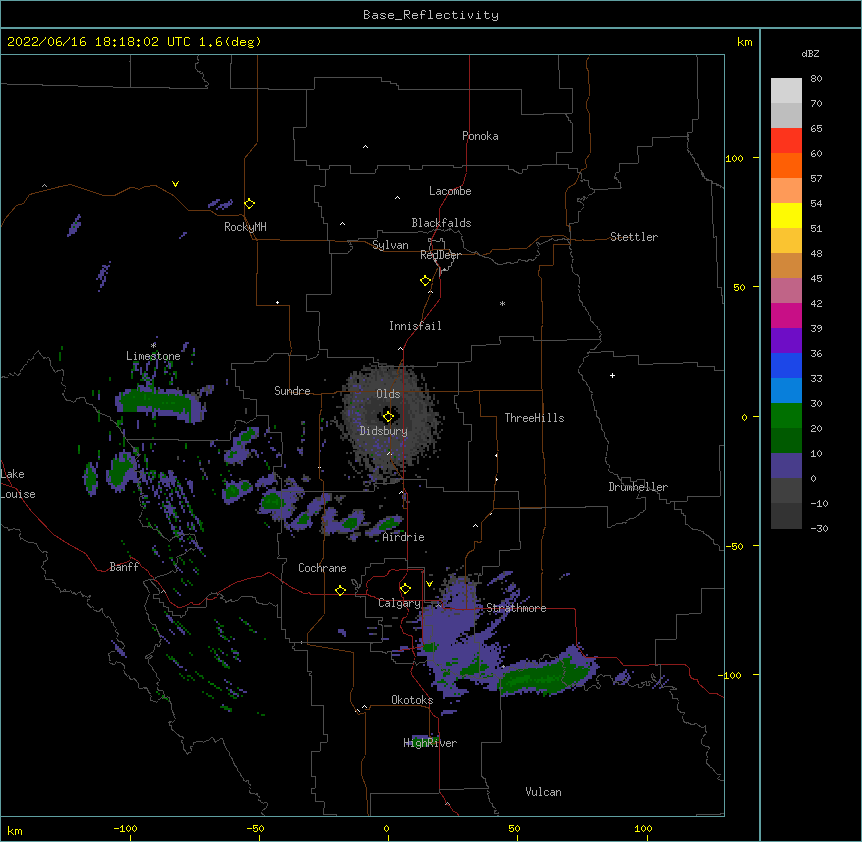Click the Strathmore label
This screenshot has height=842, width=862.
coord(516,608)
